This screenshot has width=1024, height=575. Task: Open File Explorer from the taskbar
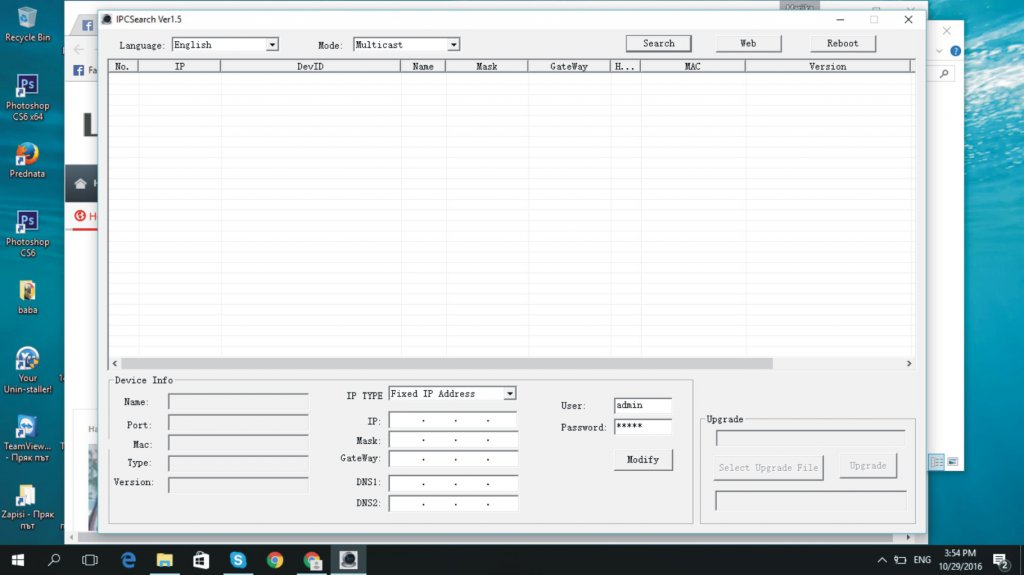[164, 560]
